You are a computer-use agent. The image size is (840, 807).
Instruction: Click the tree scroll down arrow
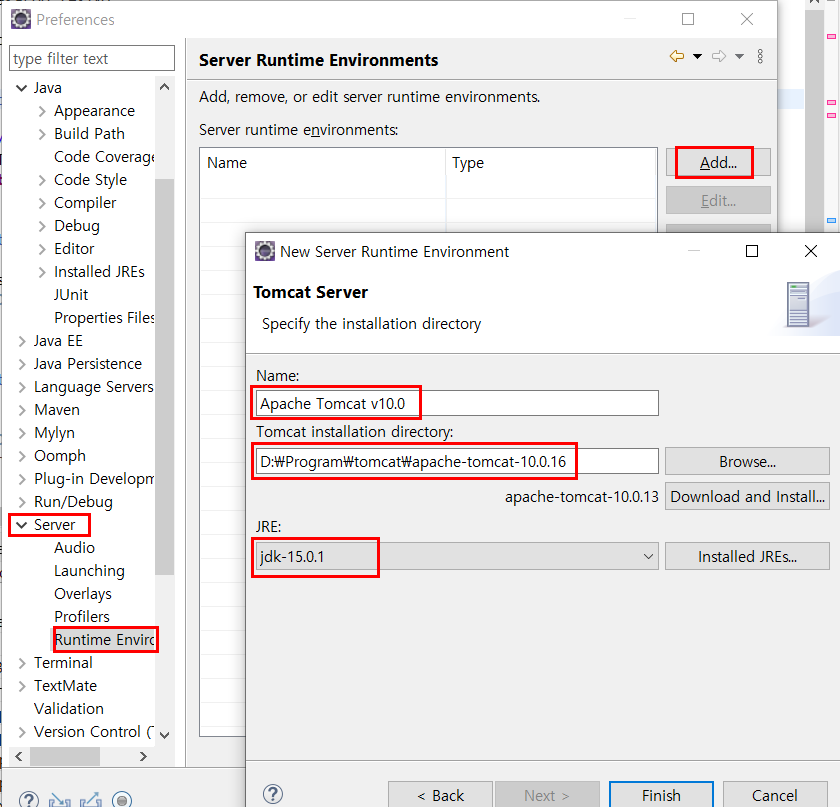tap(164, 735)
